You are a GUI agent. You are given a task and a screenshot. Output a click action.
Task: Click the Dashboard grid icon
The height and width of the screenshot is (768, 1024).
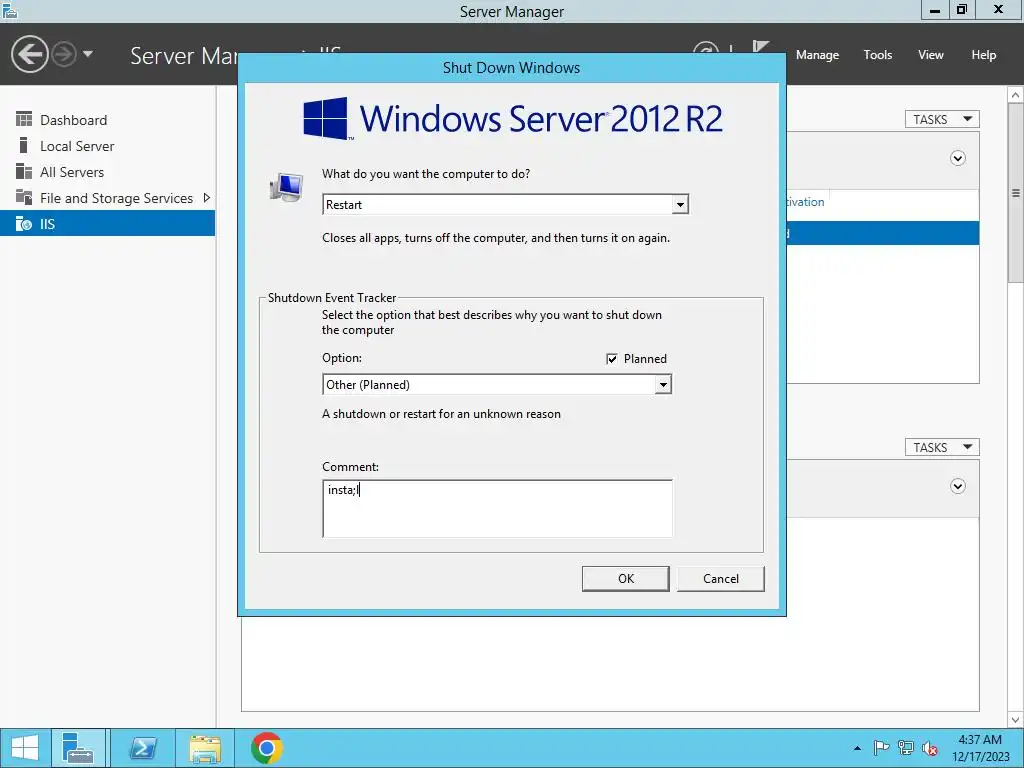click(24, 119)
